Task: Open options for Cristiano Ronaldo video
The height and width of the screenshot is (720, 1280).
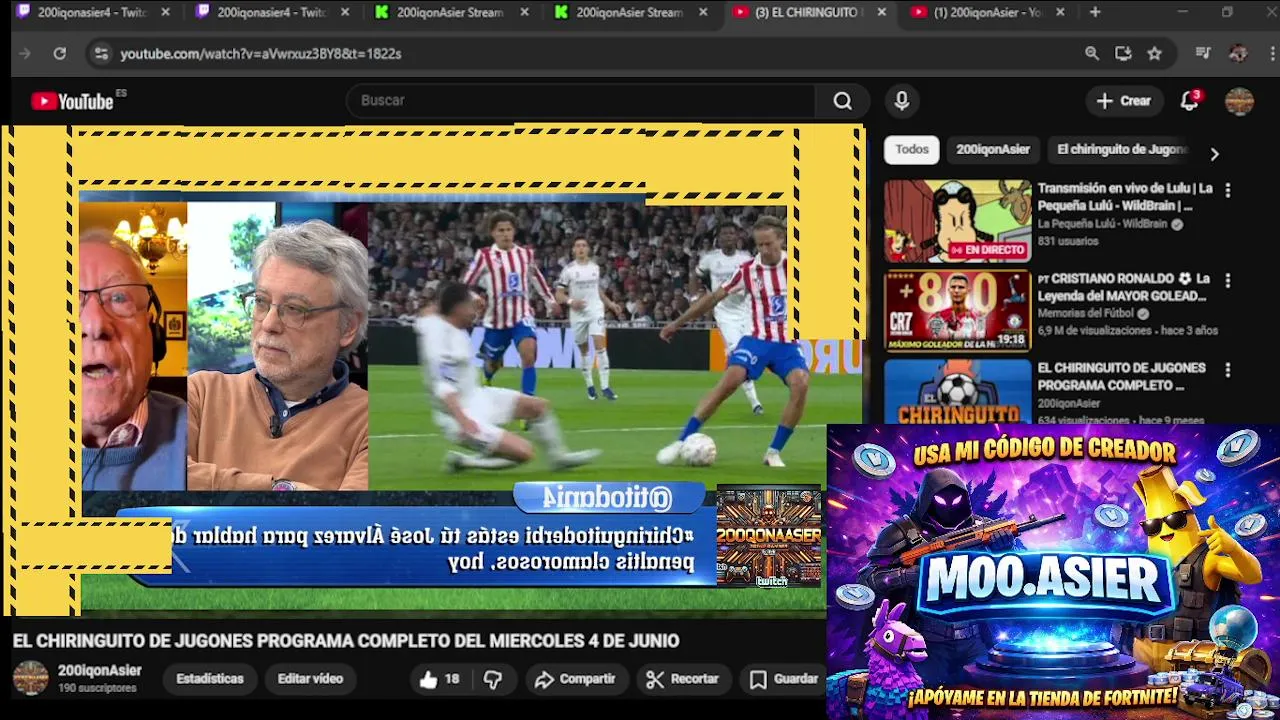Action: (1228, 281)
